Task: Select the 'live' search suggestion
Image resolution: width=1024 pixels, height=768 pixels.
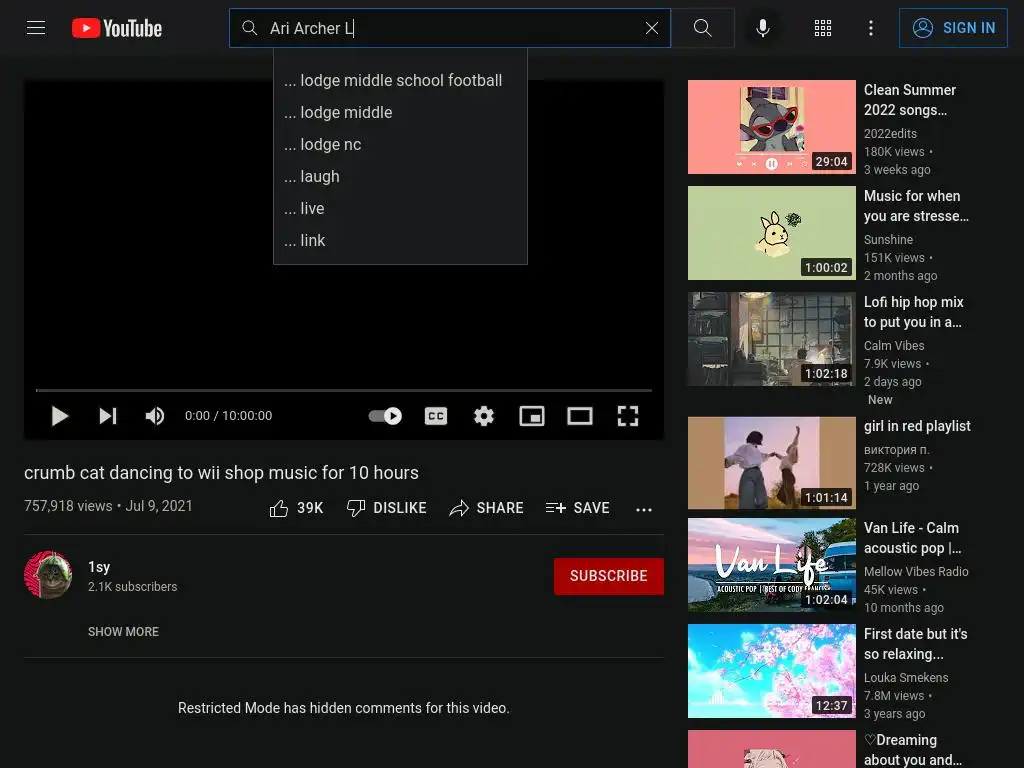Action: pyautogui.click(x=400, y=208)
